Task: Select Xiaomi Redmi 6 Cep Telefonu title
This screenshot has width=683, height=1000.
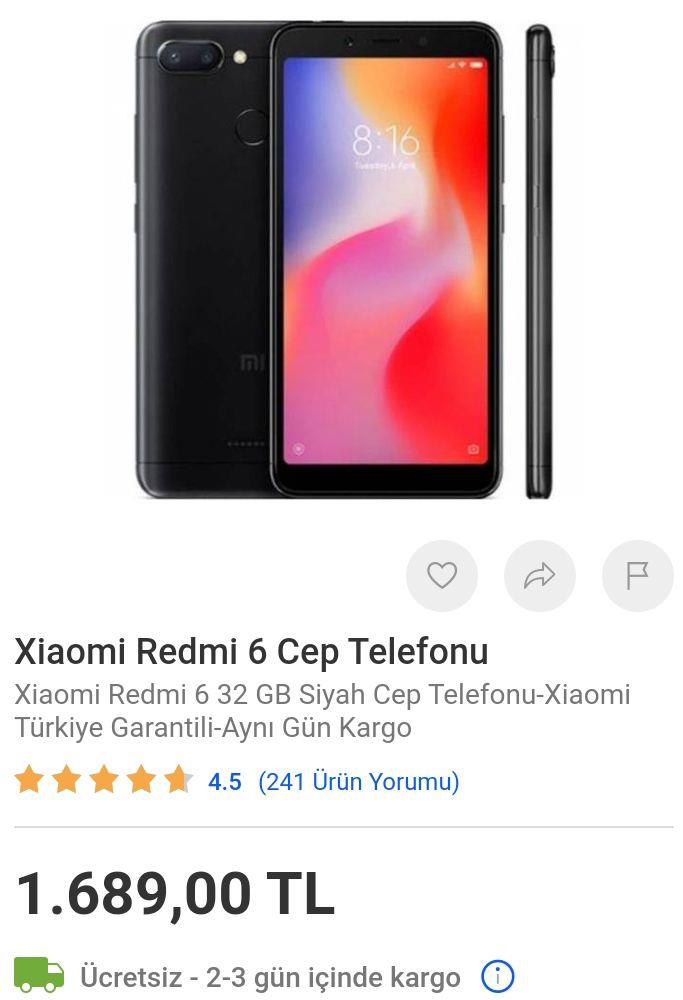Action: point(251,652)
